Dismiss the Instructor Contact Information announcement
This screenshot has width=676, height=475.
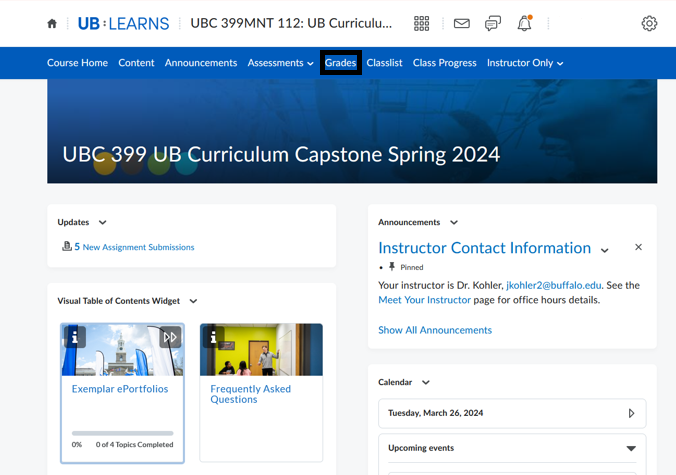638,247
